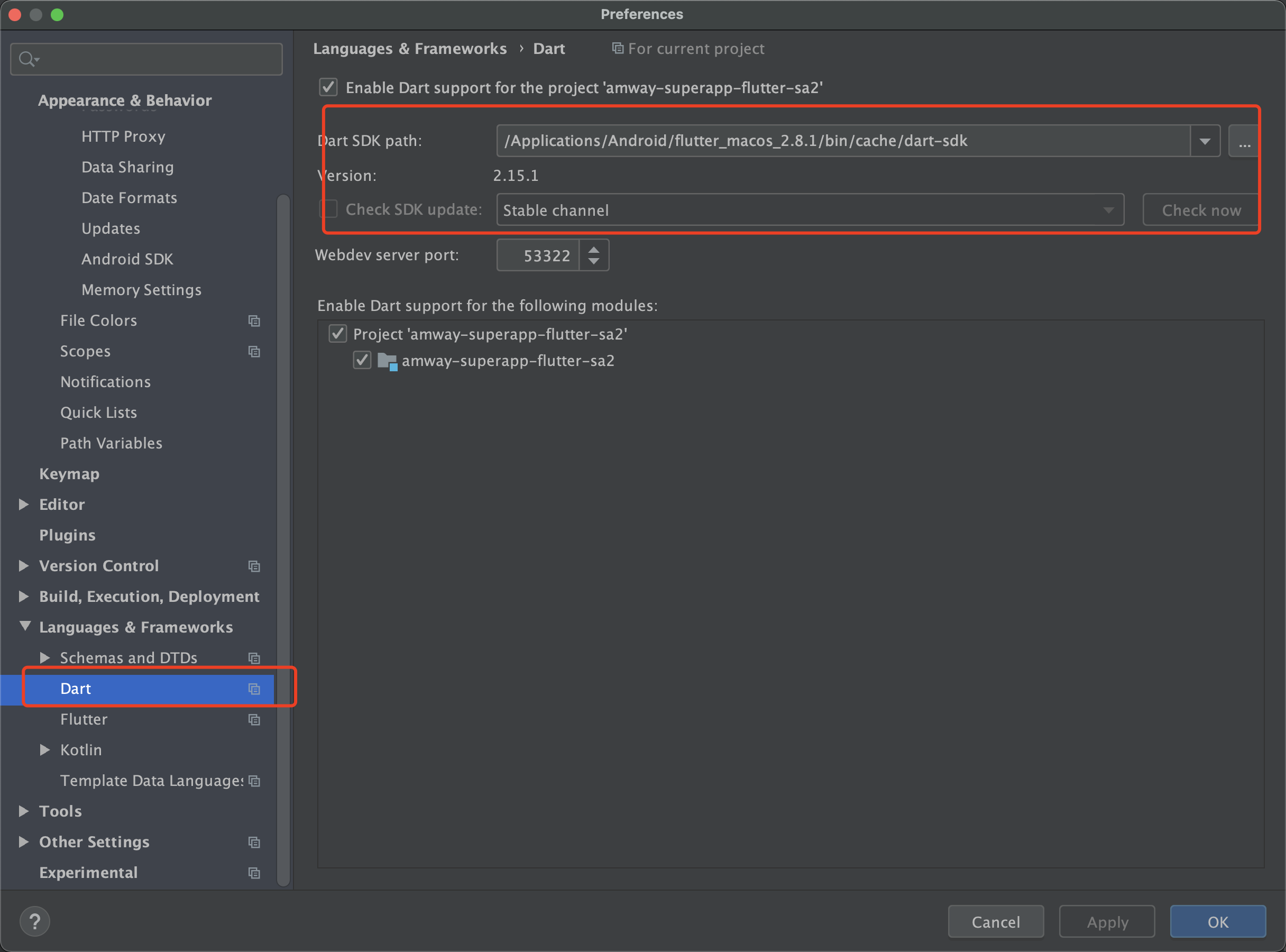Toggle the amway-superapp-flutter-sa2 module checkbox

[362, 361]
